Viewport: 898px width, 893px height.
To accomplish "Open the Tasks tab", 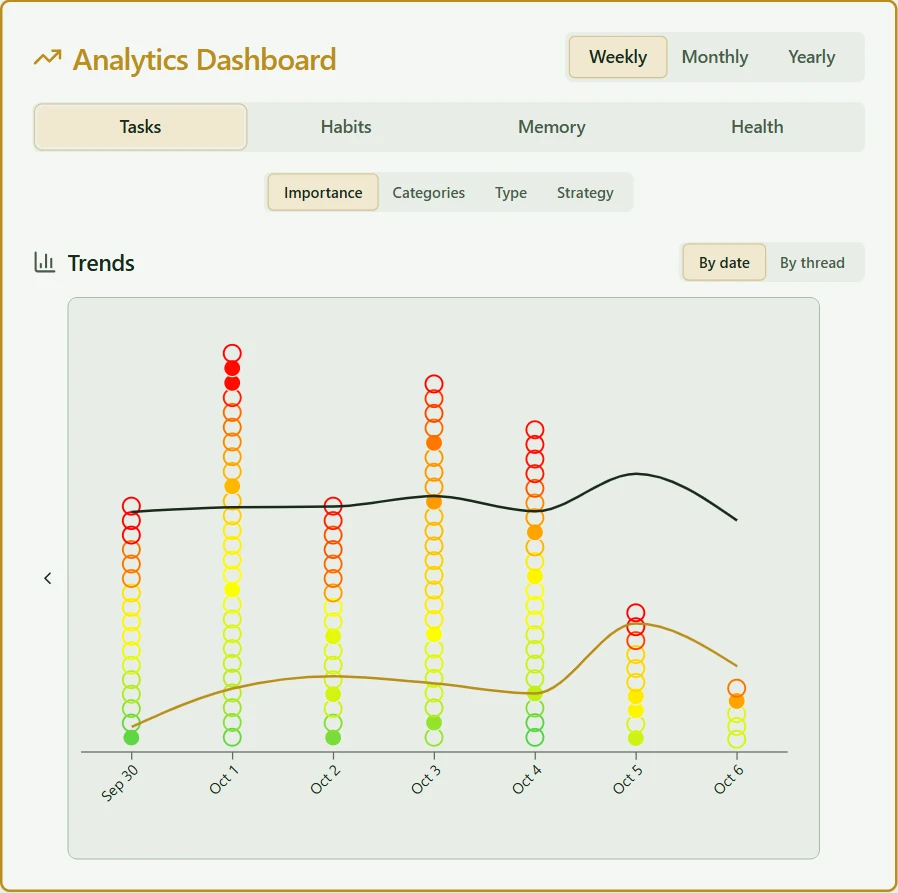I will (140, 127).
